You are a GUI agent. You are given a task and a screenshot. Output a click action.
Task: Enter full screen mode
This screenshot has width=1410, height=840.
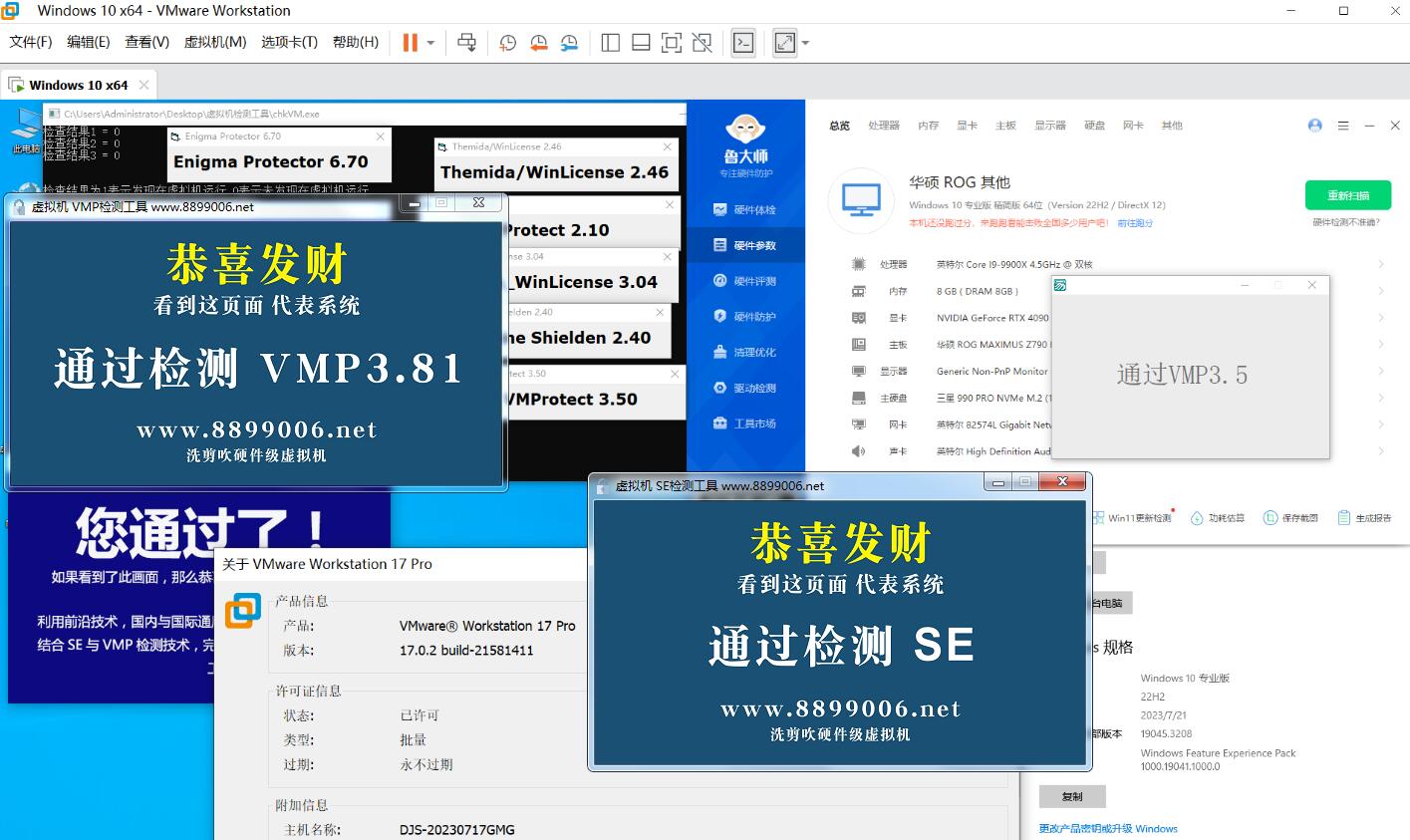pos(672,43)
